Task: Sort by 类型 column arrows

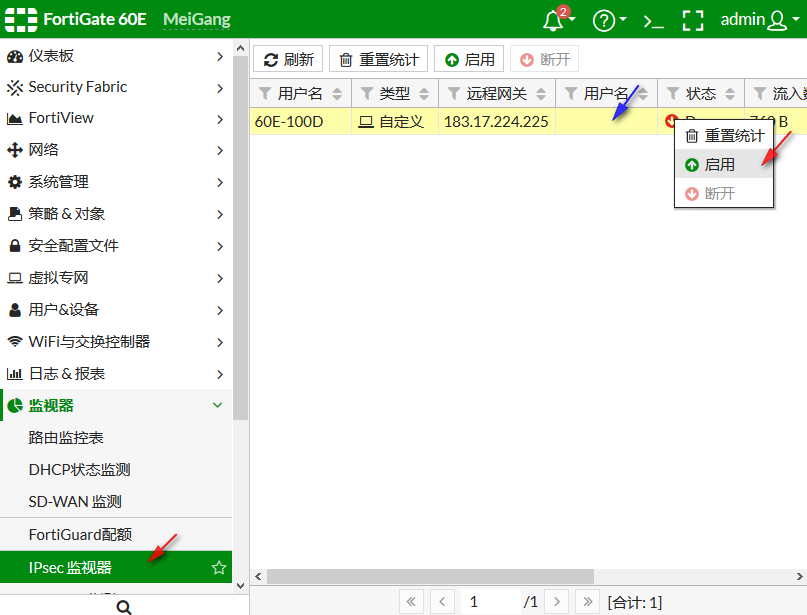Action: point(424,94)
